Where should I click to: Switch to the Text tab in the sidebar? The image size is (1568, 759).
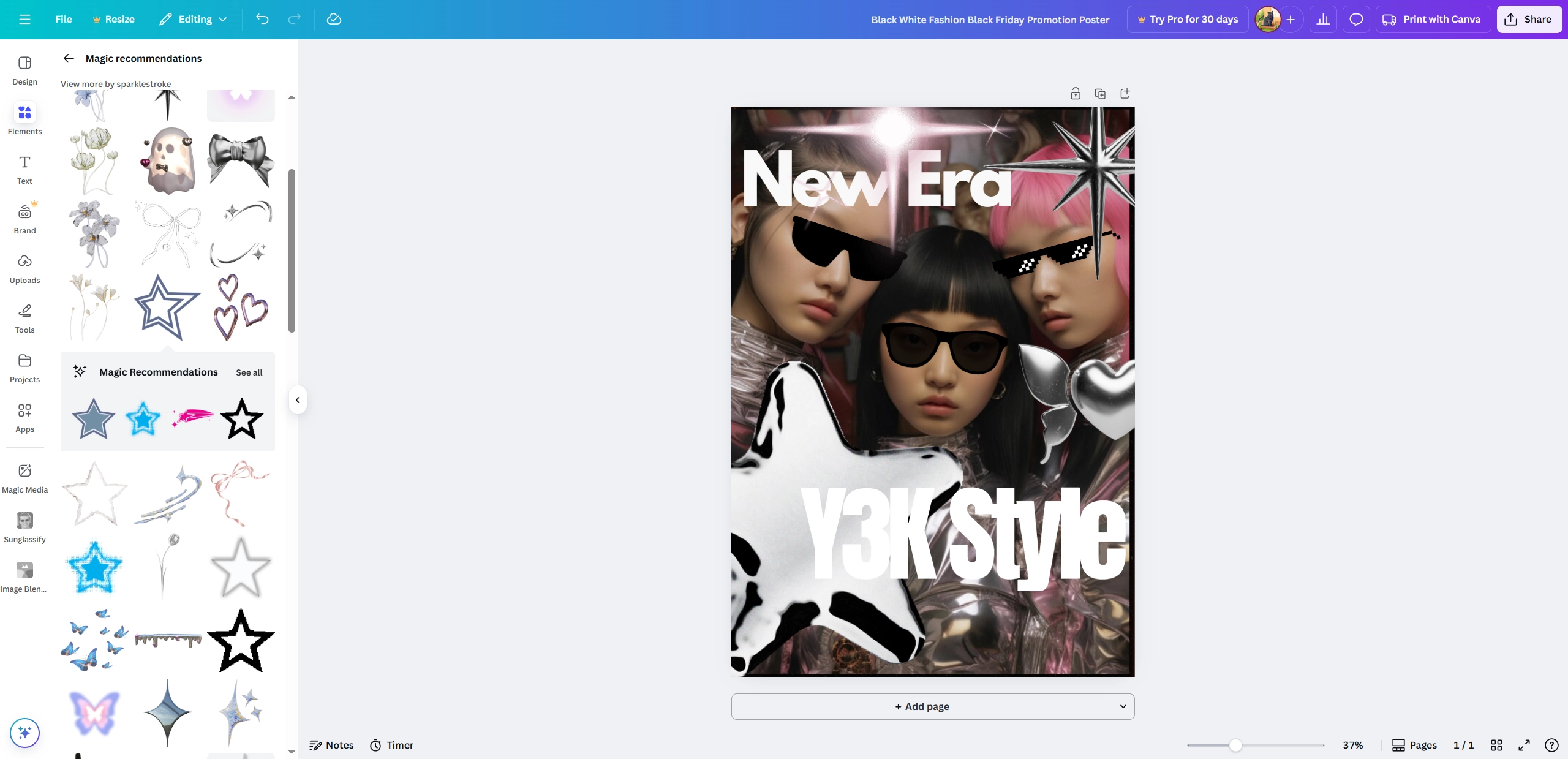24,169
